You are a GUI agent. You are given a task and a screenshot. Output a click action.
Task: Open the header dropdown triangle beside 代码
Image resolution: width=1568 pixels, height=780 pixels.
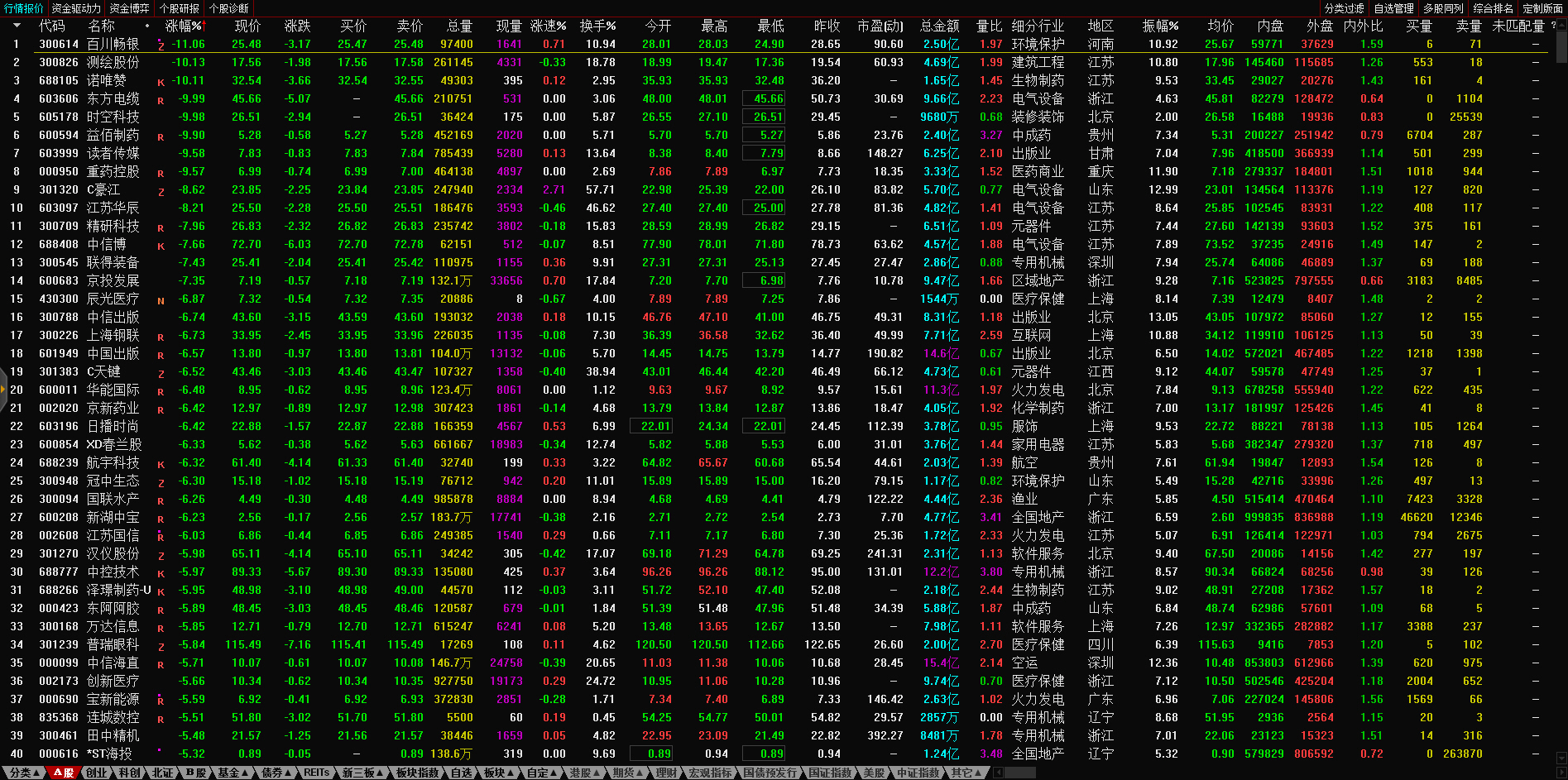17,26
